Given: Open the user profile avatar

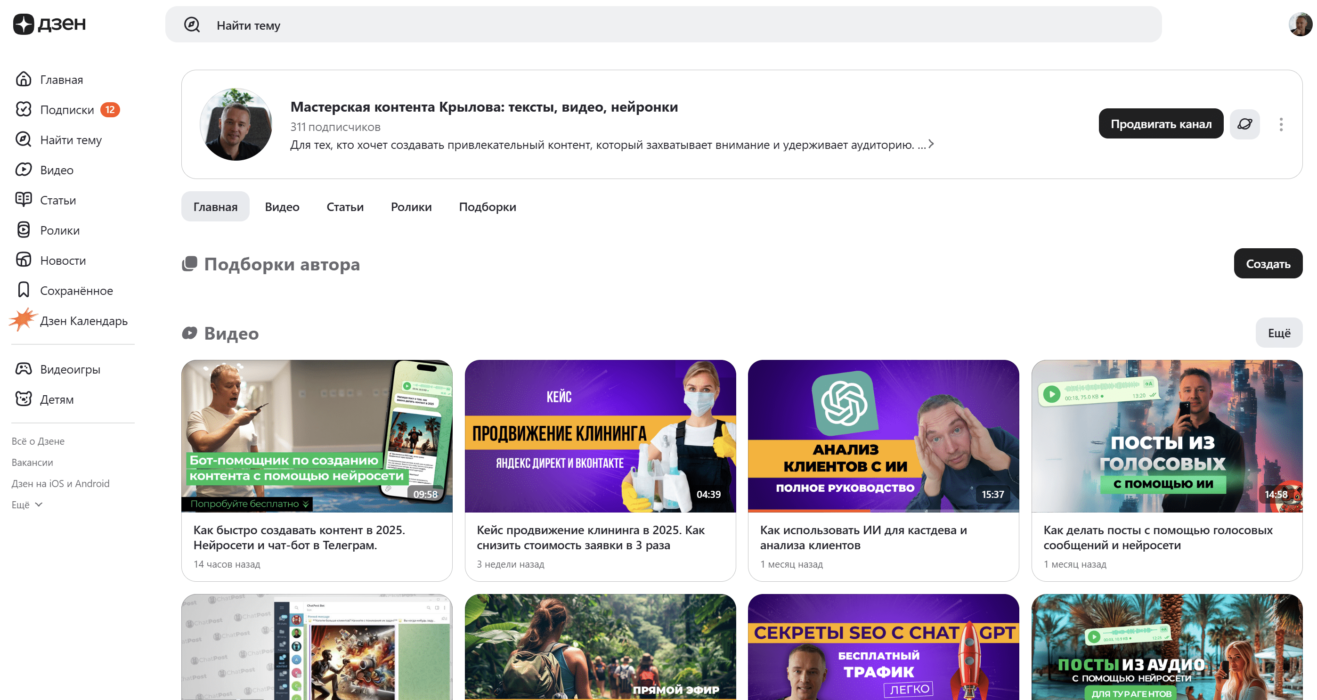Looking at the screenshot, I should (x=1300, y=25).
